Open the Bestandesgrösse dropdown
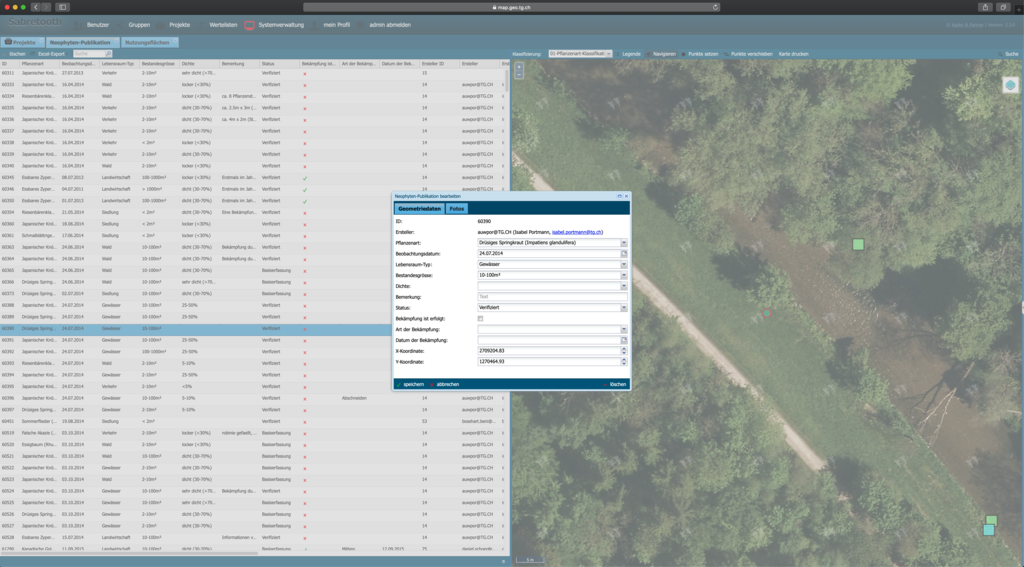The width and height of the screenshot is (1024, 567). pos(624,275)
